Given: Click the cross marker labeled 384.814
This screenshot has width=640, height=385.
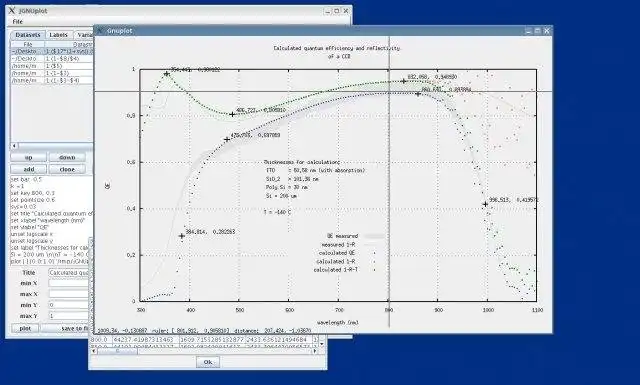Looking at the screenshot, I should [x=182, y=236].
